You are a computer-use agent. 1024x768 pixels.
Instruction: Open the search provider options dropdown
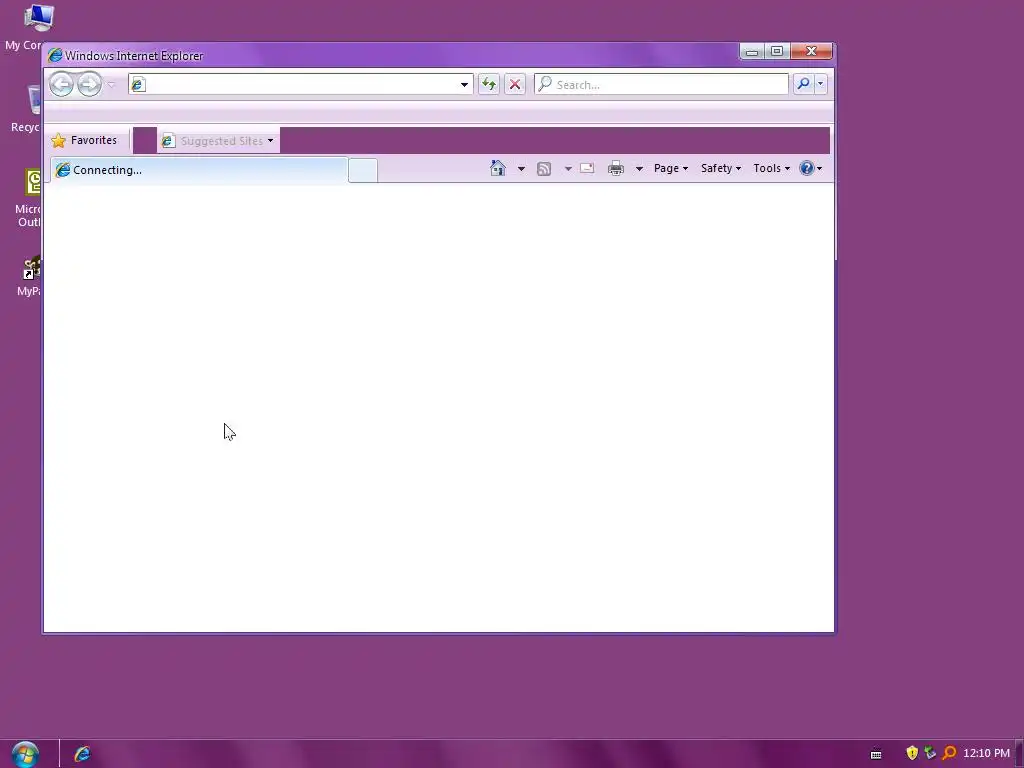[820, 84]
